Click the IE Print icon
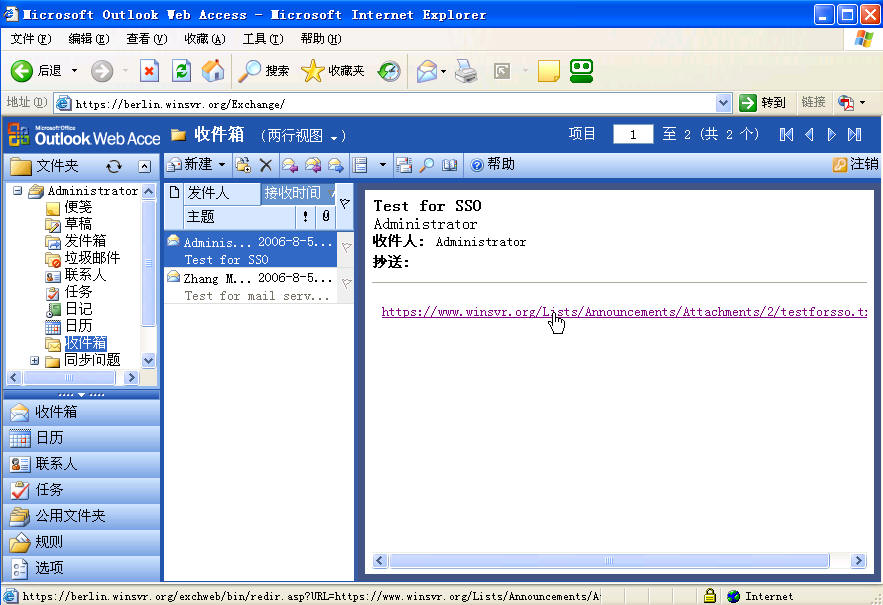The width and height of the screenshot is (883, 605). coord(466,71)
